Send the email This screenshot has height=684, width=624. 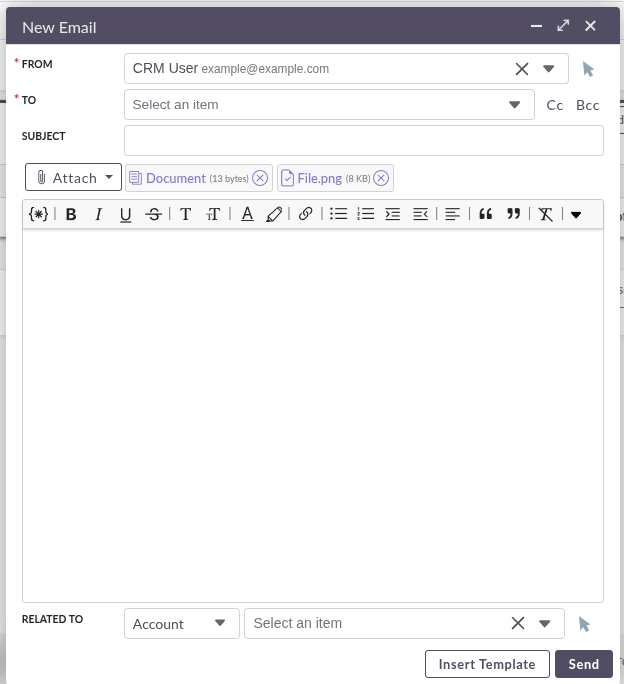tap(584, 664)
